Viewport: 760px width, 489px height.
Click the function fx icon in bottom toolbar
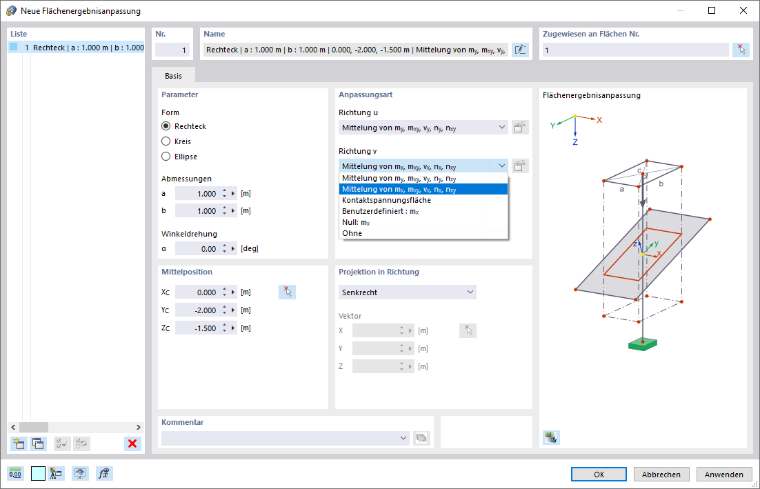click(104, 473)
